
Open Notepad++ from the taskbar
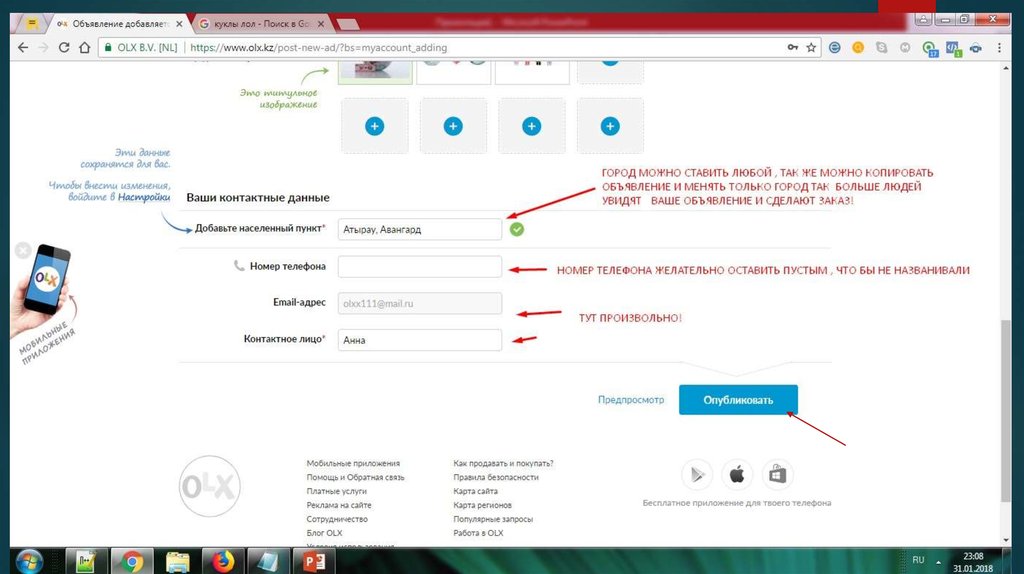(x=86, y=562)
